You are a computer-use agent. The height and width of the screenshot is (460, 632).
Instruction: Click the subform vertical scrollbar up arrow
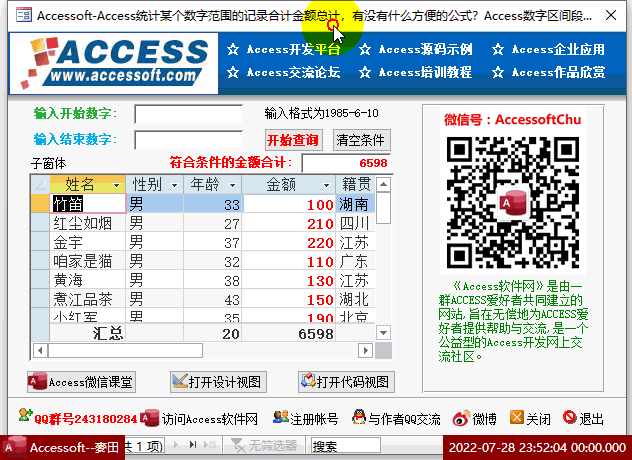(383, 185)
